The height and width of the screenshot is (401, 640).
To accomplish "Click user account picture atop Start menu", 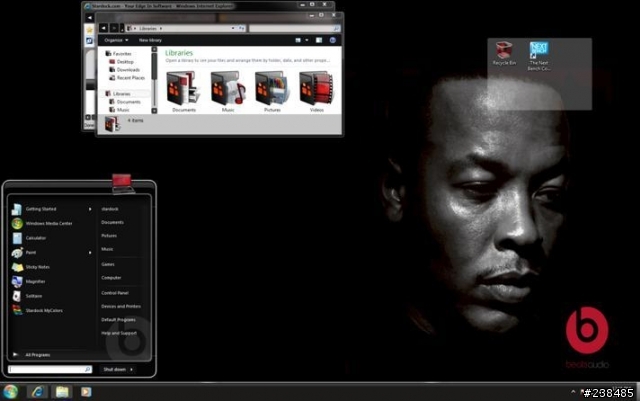I will pos(122,184).
